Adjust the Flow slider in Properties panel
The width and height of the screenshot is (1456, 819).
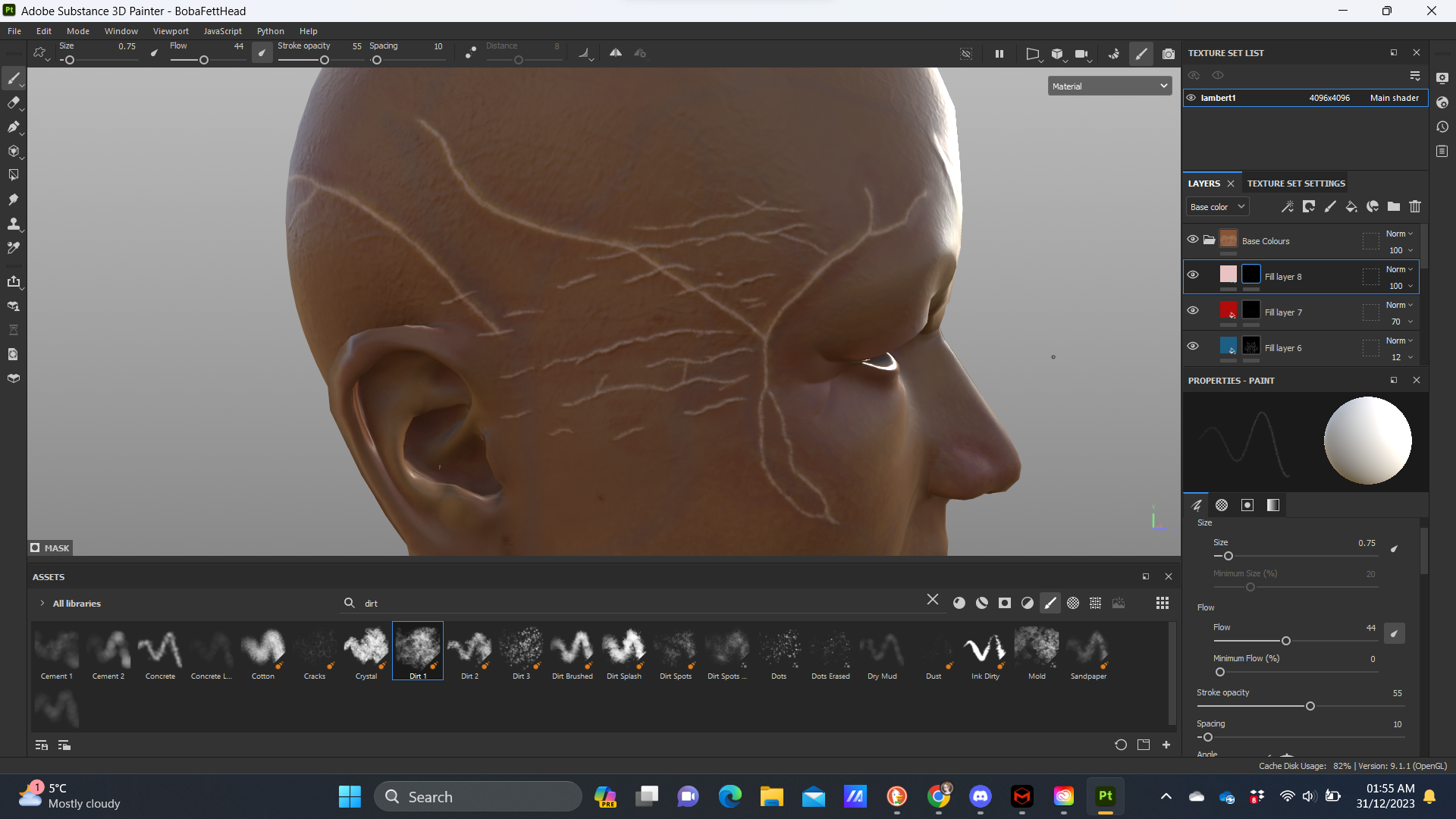[1295, 641]
